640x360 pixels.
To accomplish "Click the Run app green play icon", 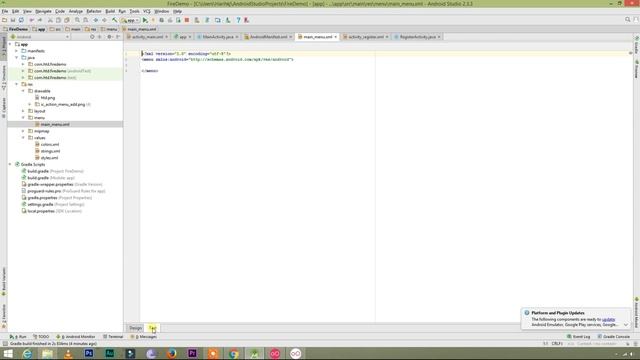I will [x=145, y=20].
